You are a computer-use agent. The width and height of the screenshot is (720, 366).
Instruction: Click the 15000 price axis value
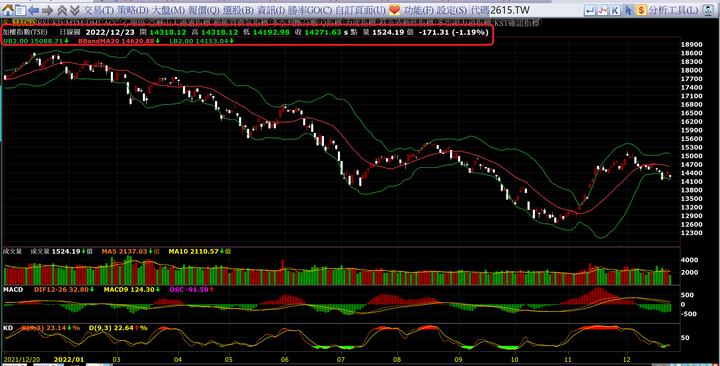(692, 156)
